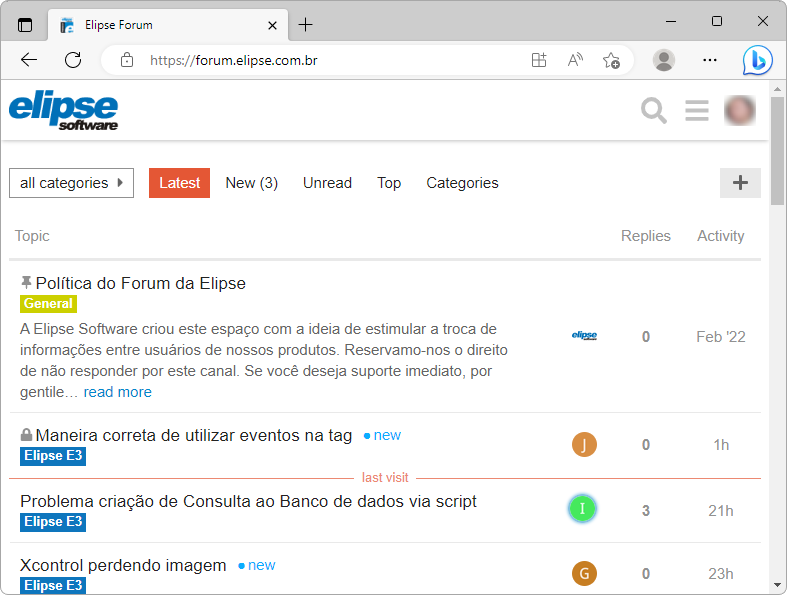Viewport: 787px width, 595px height.
Task: Click the green I user avatar
Action: coord(583,510)
